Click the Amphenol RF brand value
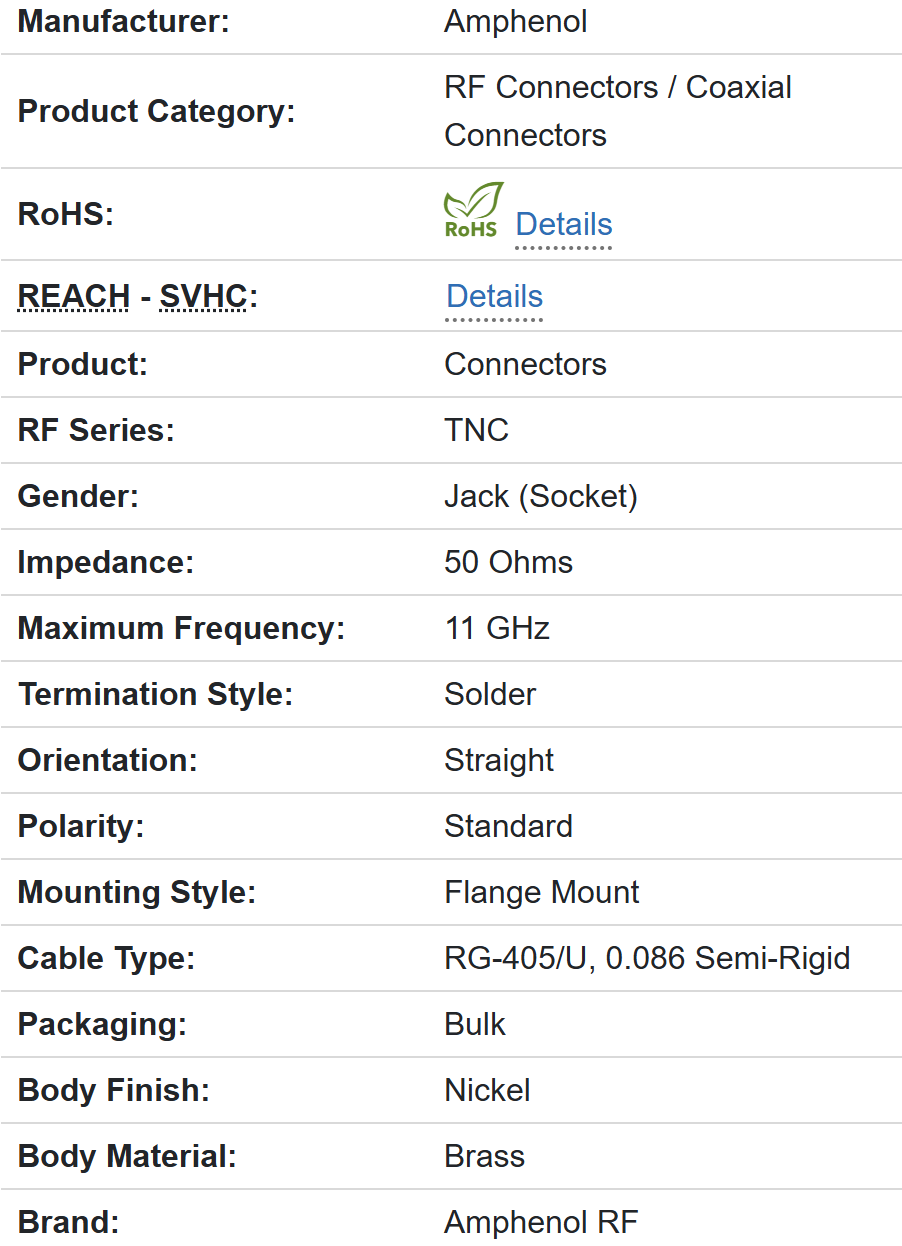Screen dimensions: 902x1246 (x=540, y=1222)
